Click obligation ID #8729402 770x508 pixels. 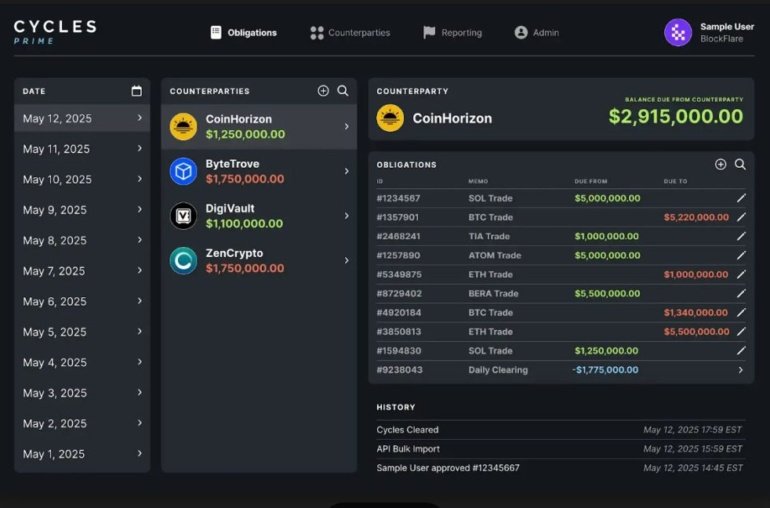pyautogui.click(x=399, y=293)
